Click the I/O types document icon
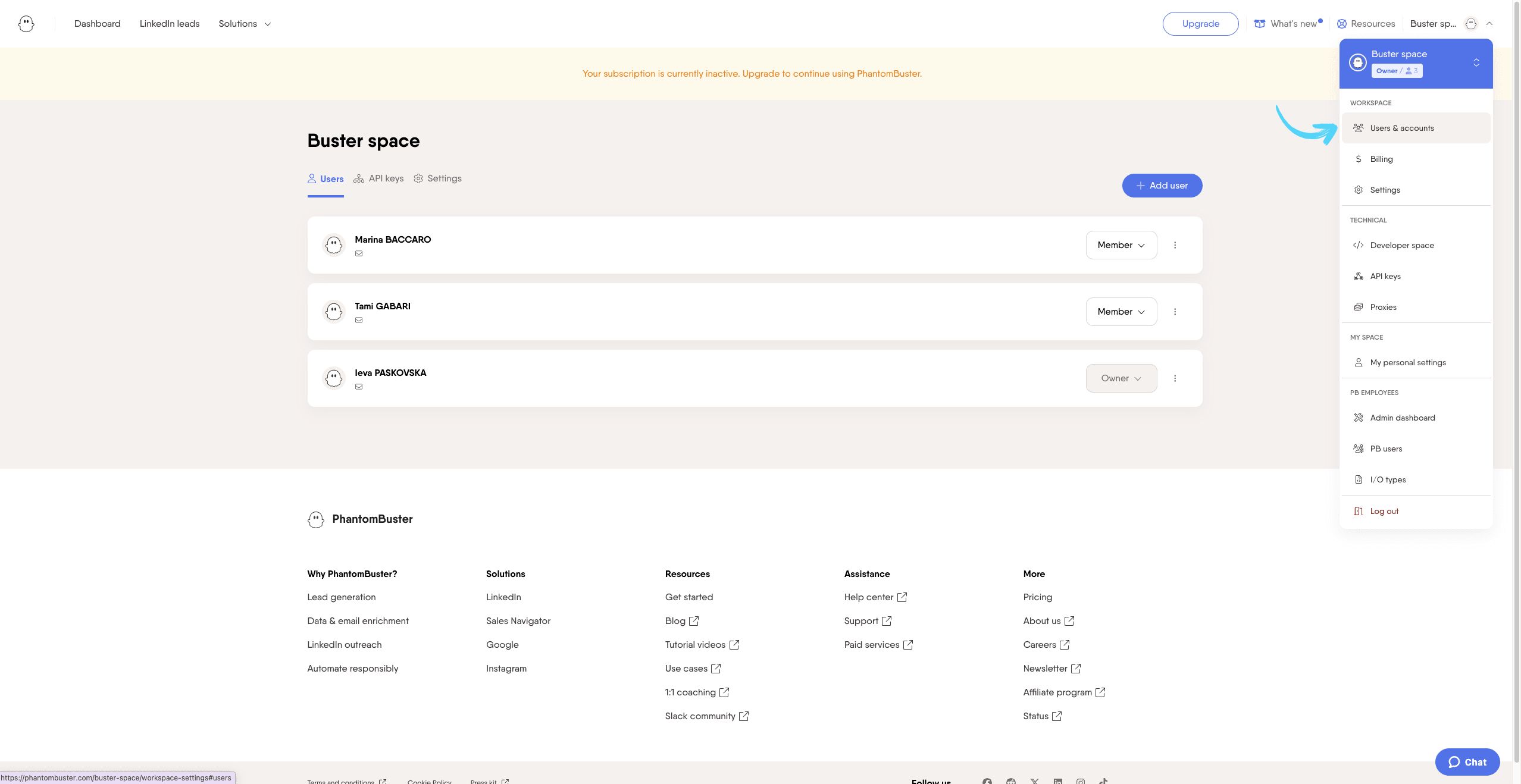Screen dimensions: 1521x784 tap(1359, 479)
